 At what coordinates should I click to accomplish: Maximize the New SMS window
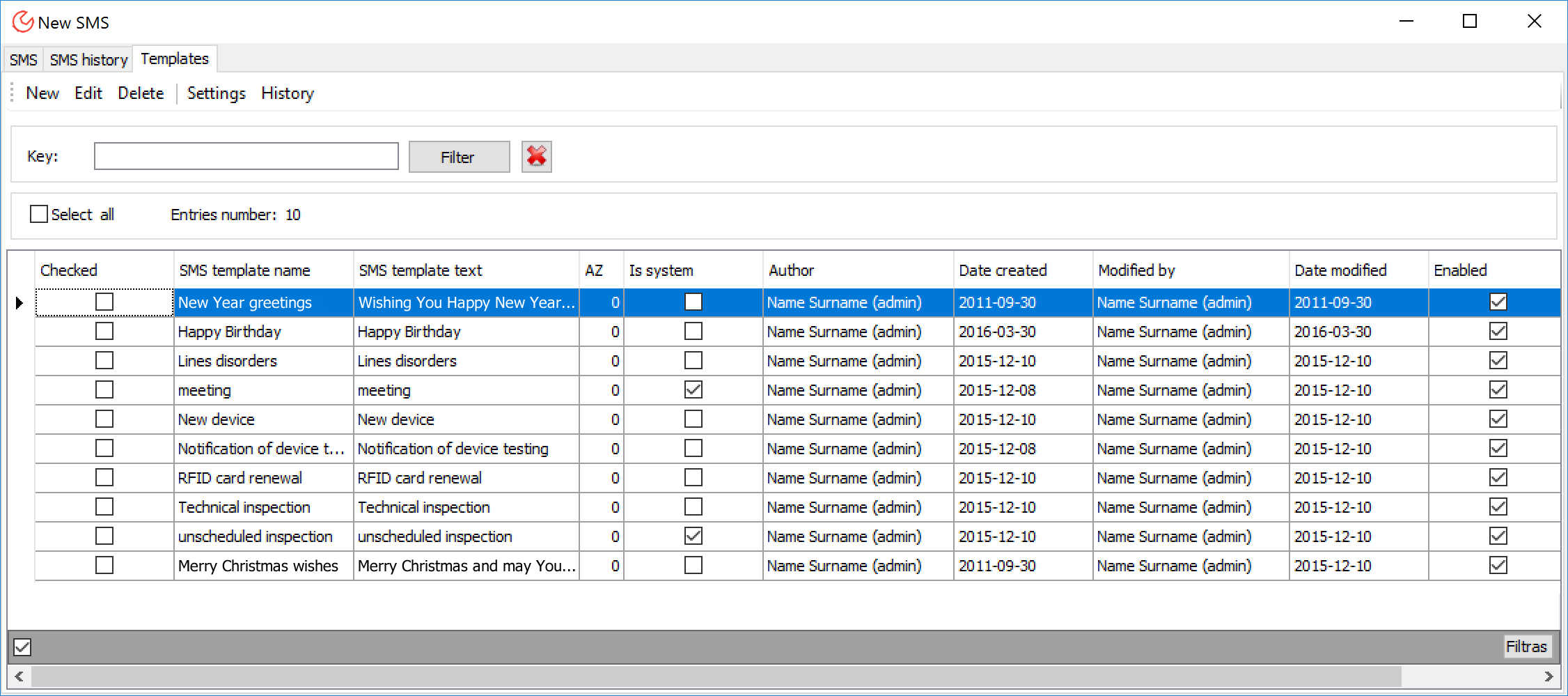tap(1470, 22)
